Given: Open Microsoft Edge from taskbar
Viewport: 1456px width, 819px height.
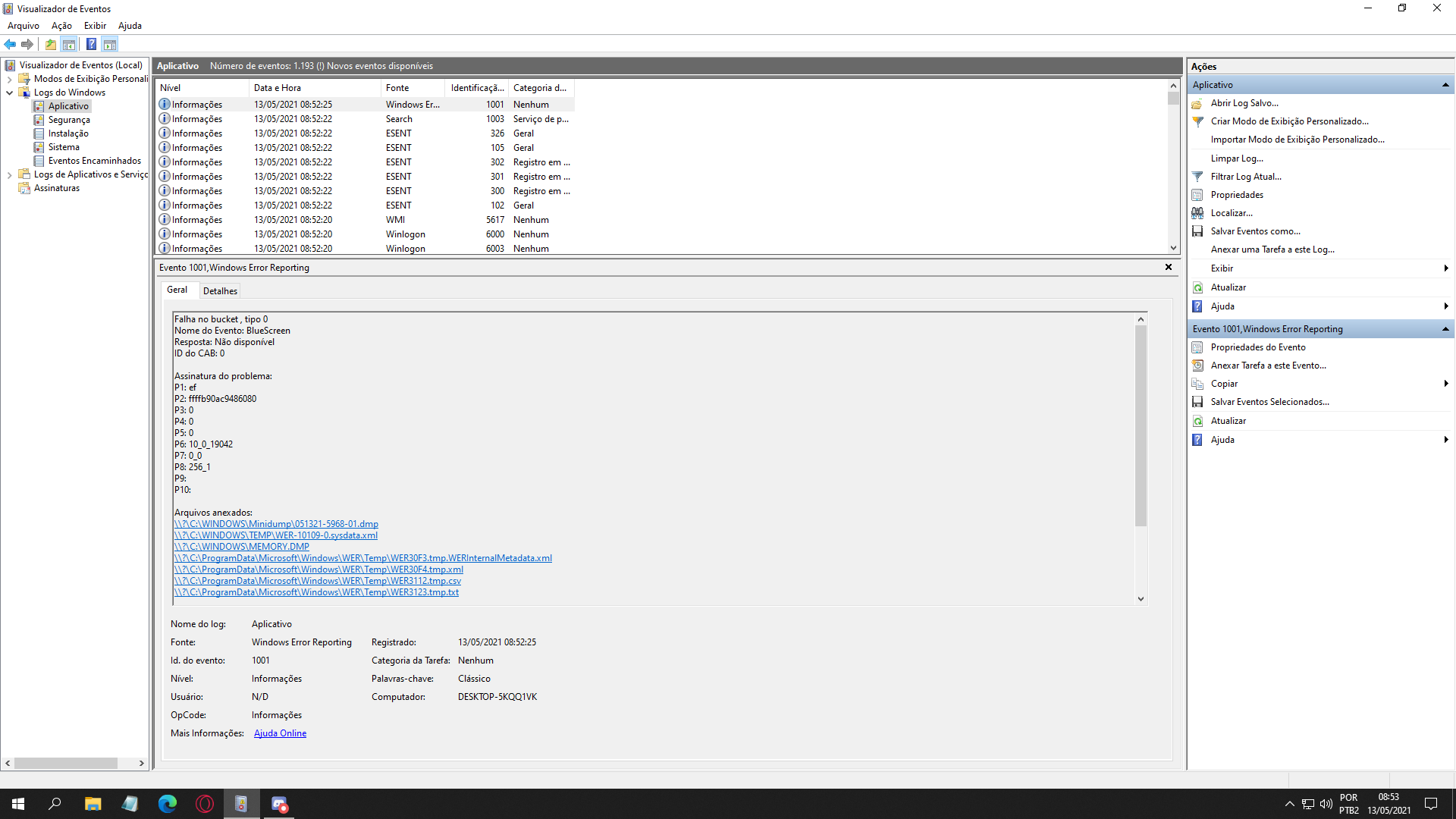Looking at the screenshot, I should (167, 804).
